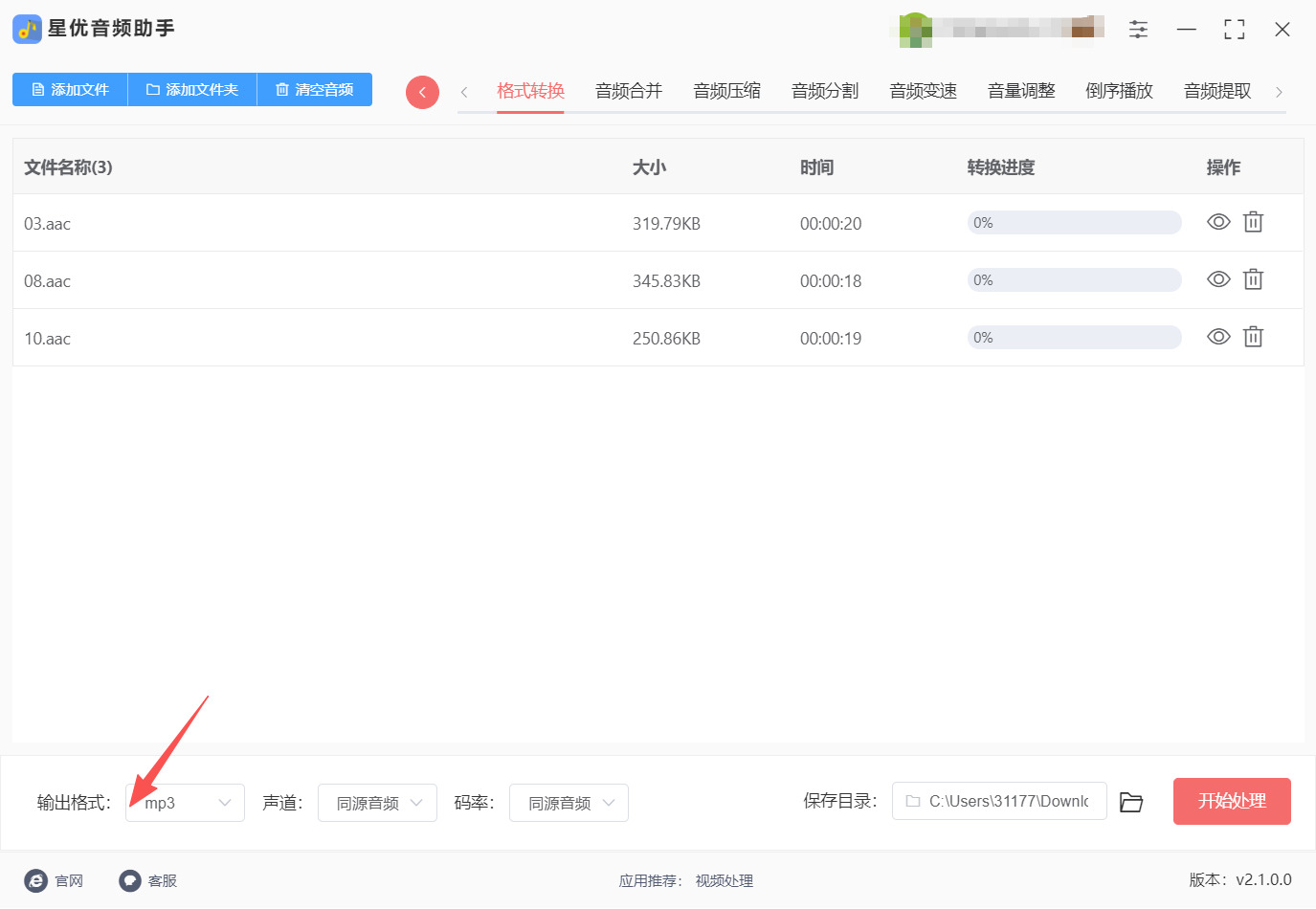Click the version text v2.1.0.0

coord(1263,880)
